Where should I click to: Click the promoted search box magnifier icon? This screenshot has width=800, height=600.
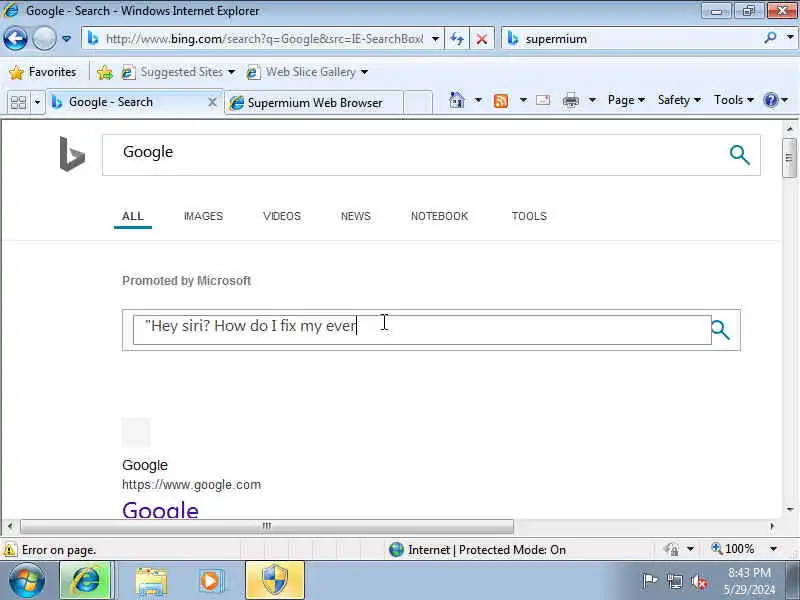click(x=720, y=330)
